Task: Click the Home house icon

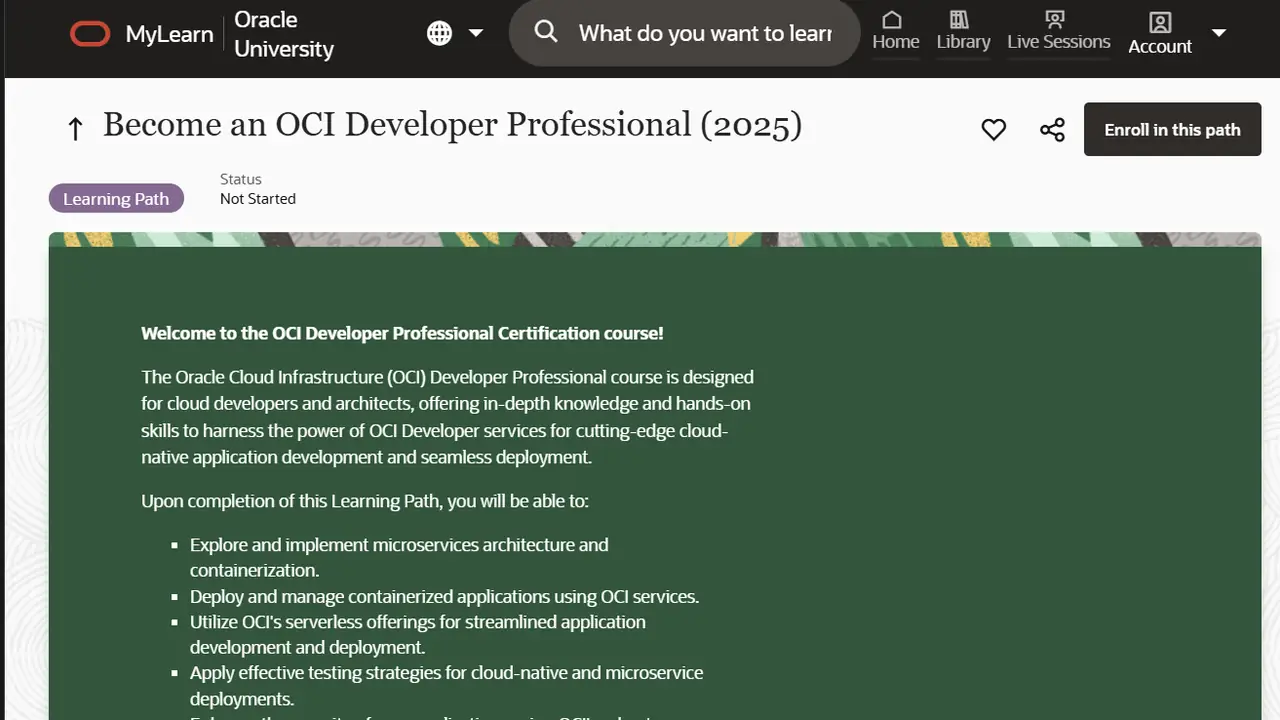Action: [x=892, y=20]
